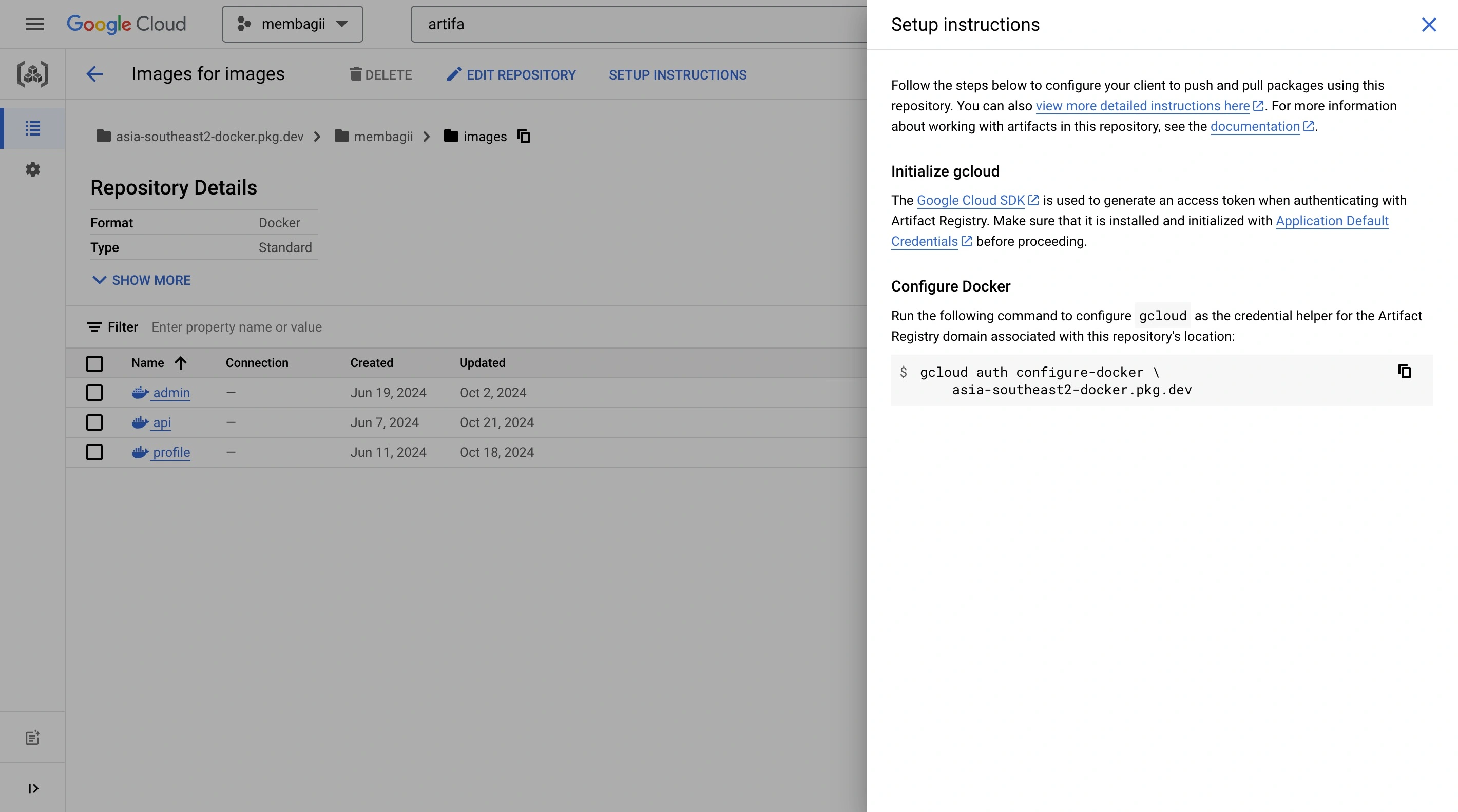Open the documentation link
This screenshot has width=1458, height=812.
point(1255,126)
